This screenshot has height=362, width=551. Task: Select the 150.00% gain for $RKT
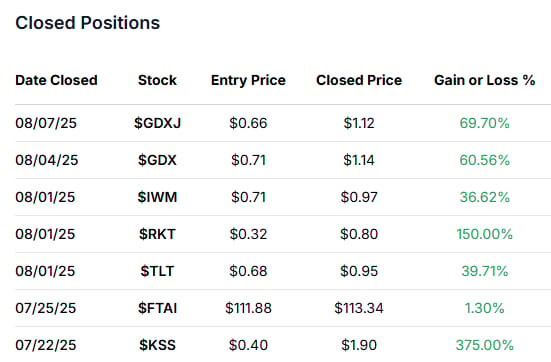pyautogui.click(x=485, y=234)
